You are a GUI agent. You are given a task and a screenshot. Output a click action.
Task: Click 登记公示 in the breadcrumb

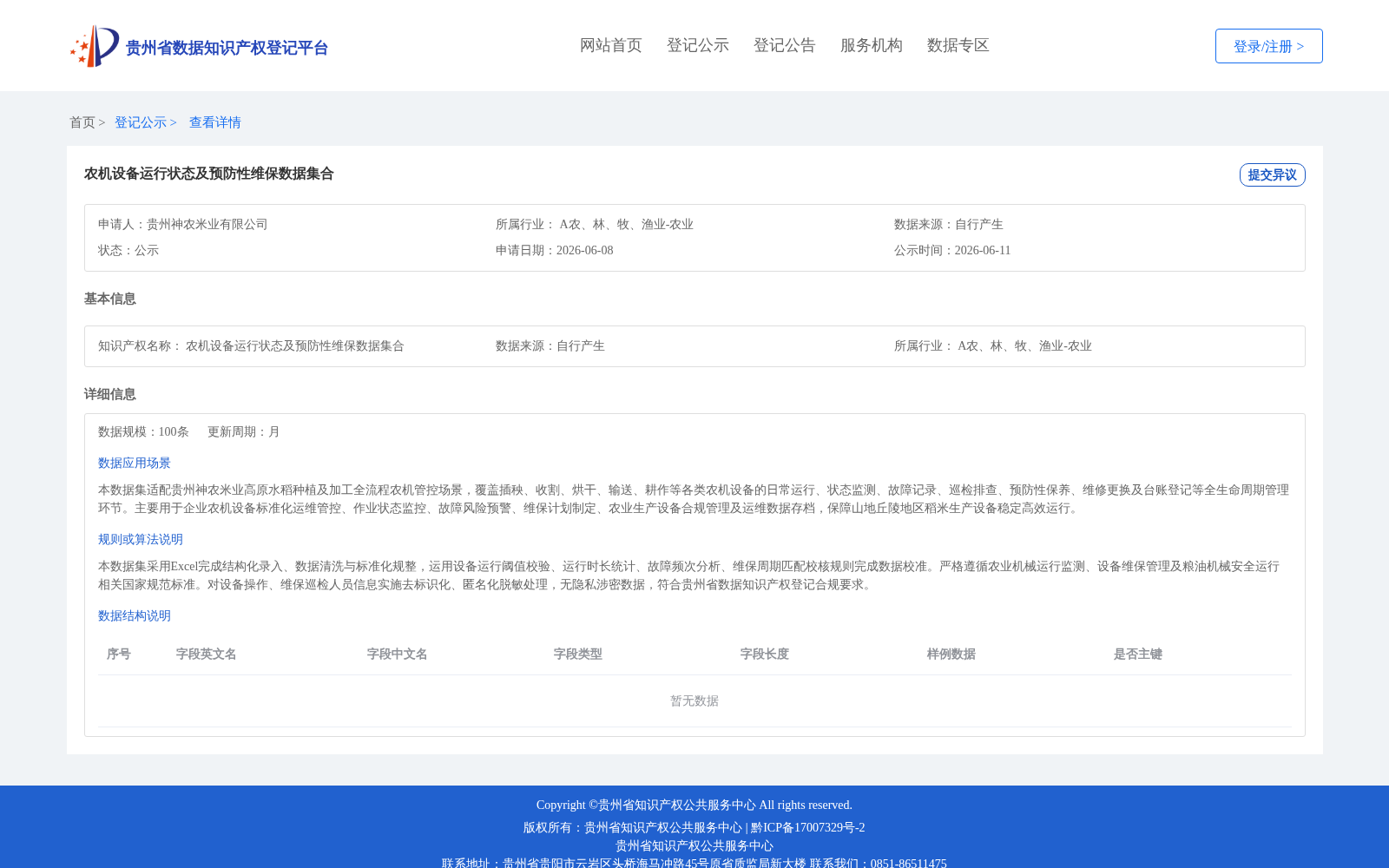pyautogui.click(x=141, y=122)
